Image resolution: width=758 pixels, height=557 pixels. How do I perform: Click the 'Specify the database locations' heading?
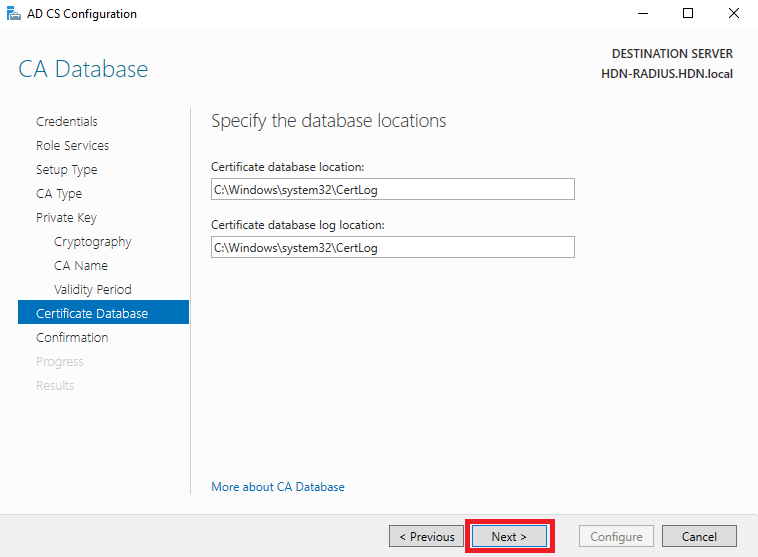[x=329, y=121]
